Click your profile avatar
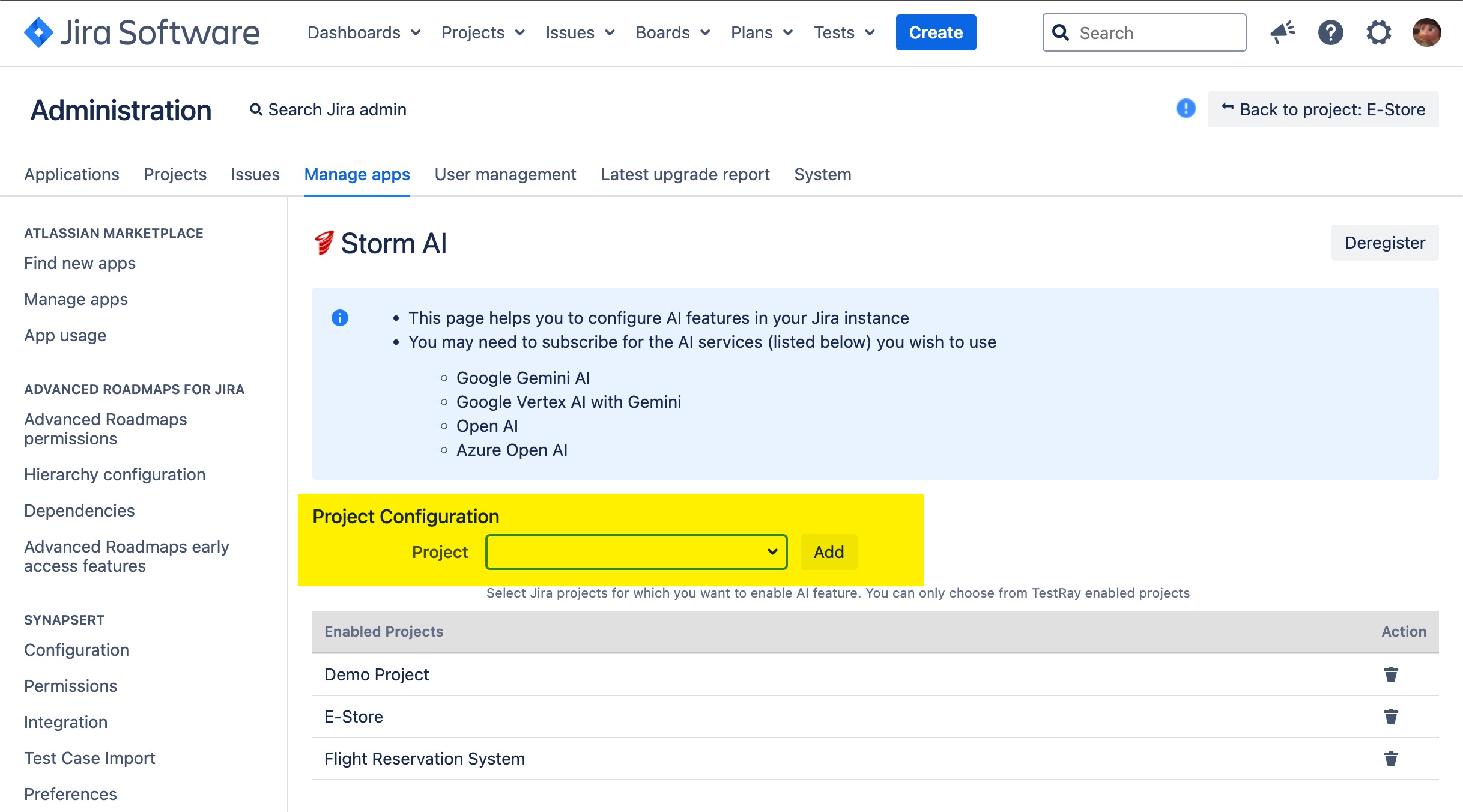 [1427, 33]
